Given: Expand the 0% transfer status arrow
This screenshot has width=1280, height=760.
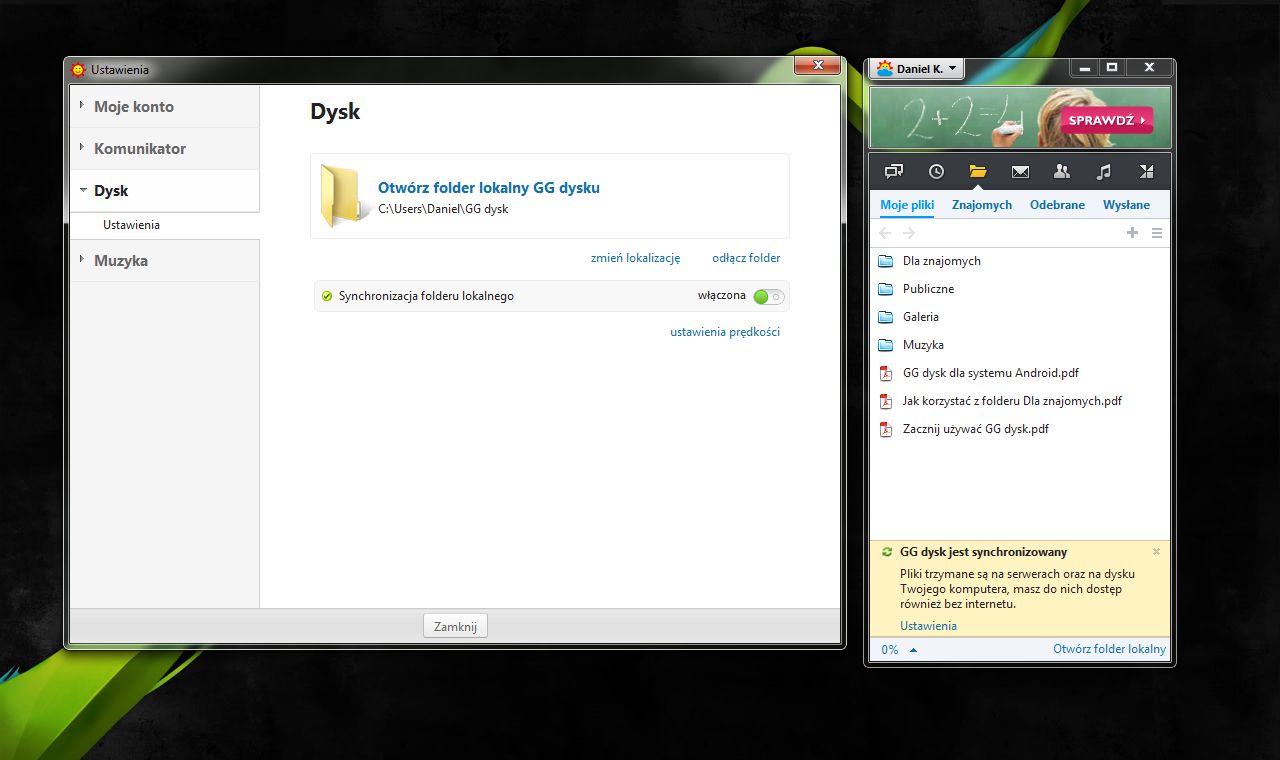Looking at the screenshot, I should point(913,650).
